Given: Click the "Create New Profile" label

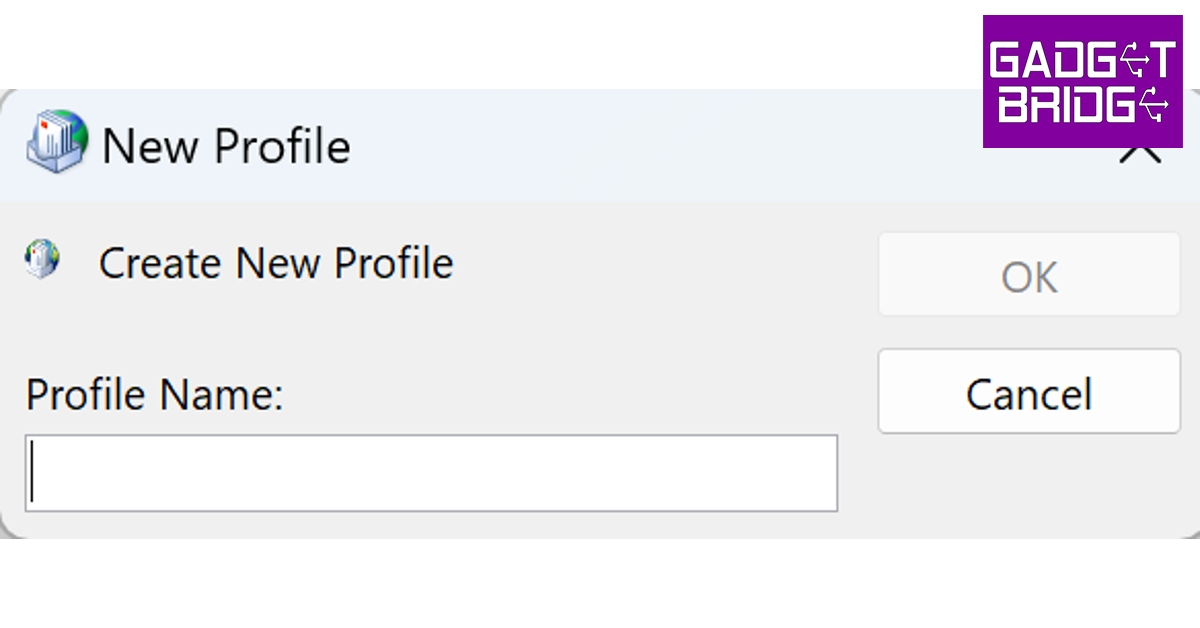Looking at the screenshot, I should 276,263.
